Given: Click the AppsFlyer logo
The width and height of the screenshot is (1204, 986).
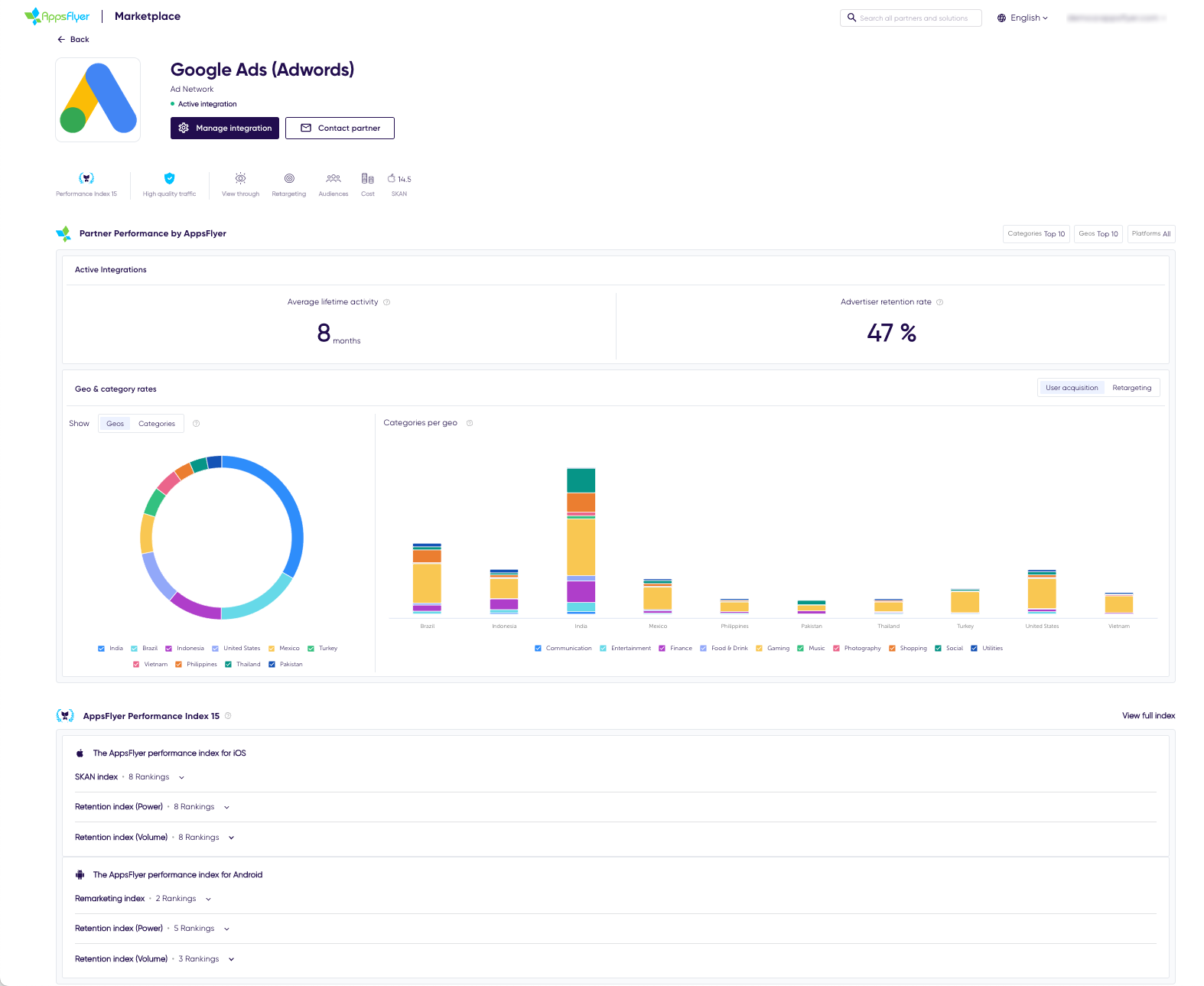Looking at the screenshot, I should point(57,16).
